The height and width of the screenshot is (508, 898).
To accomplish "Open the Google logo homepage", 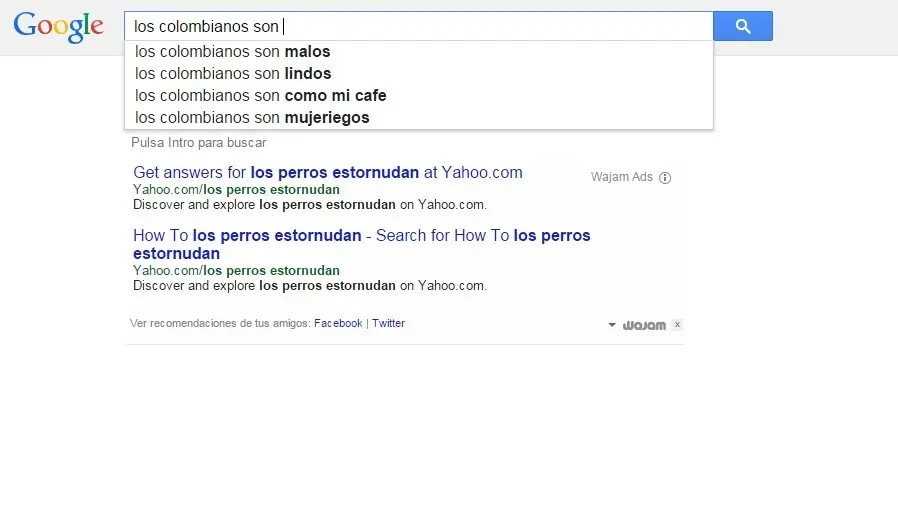I will (59, 27).
